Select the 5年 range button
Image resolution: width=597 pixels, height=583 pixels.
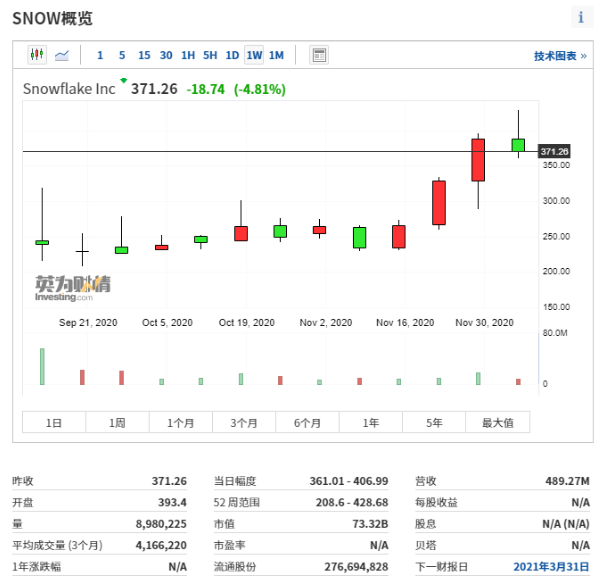click(x=434, y=422)
